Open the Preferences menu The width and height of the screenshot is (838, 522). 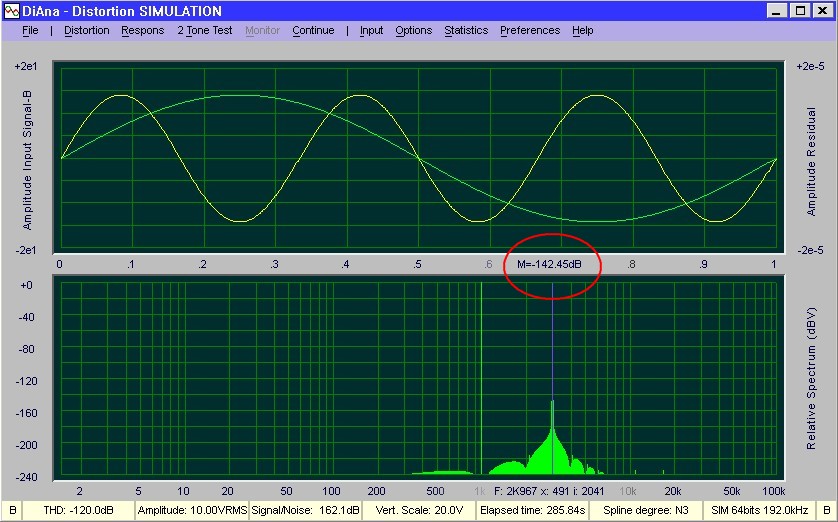(530, 30)
